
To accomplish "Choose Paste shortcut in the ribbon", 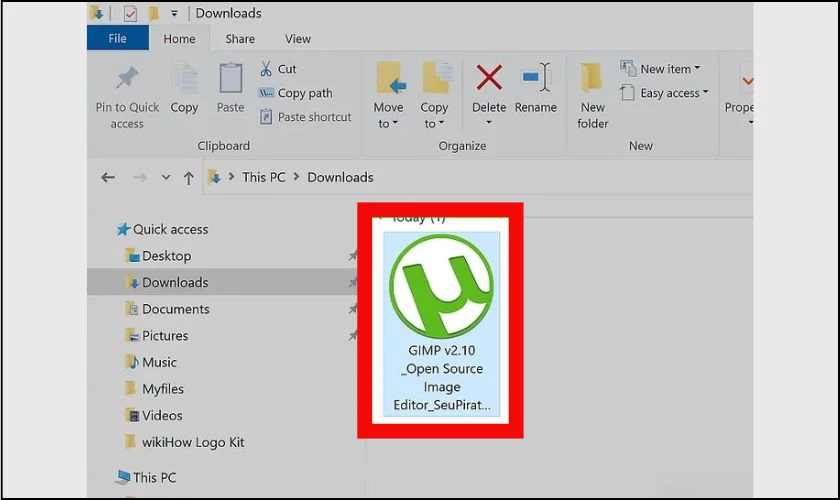I will coord(305,117).
